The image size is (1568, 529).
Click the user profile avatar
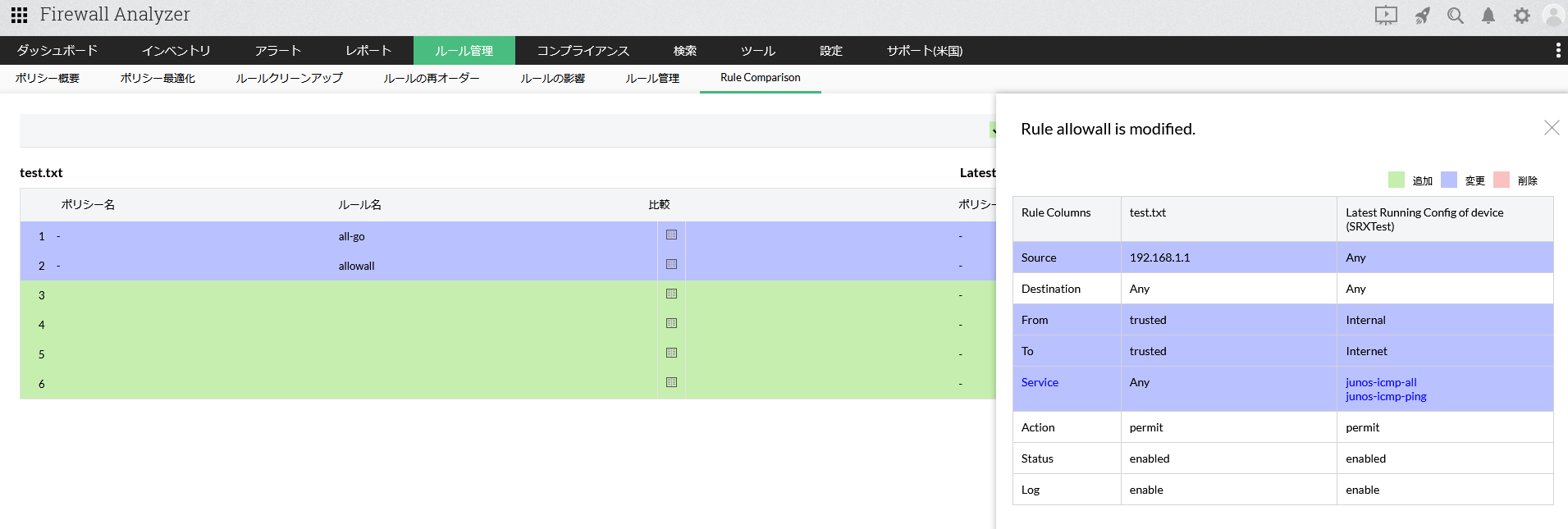click(x=1553, y=16)
